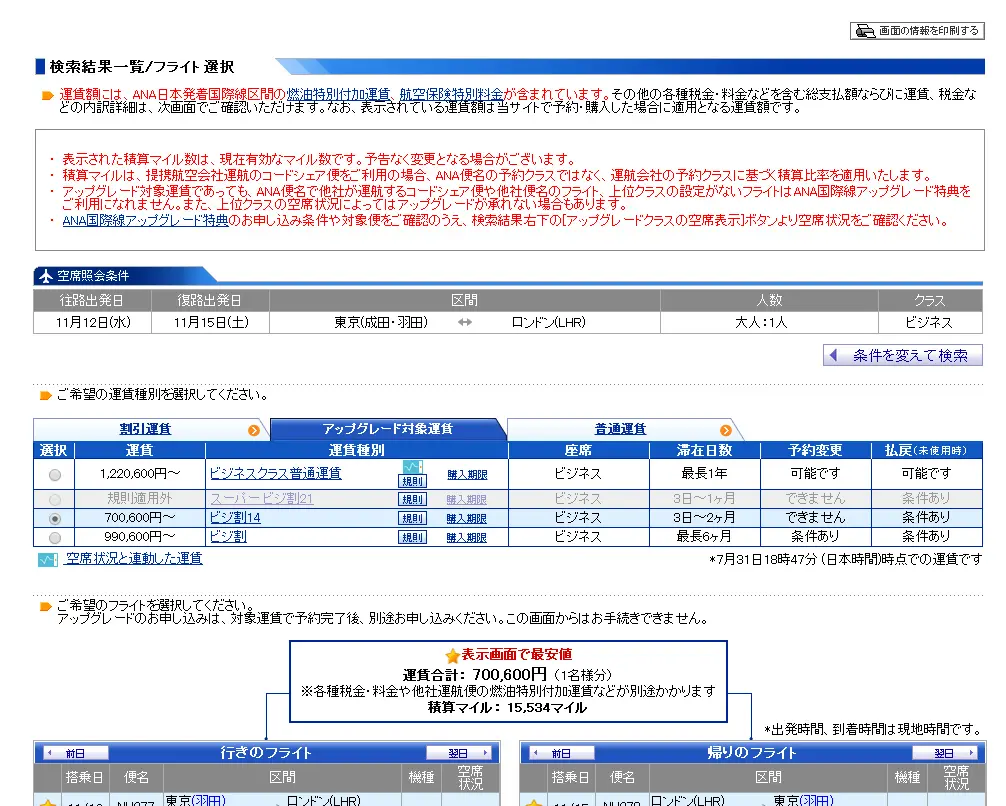
Task: Click 購入期限 for ビジ割14 row
Action: 466,519
